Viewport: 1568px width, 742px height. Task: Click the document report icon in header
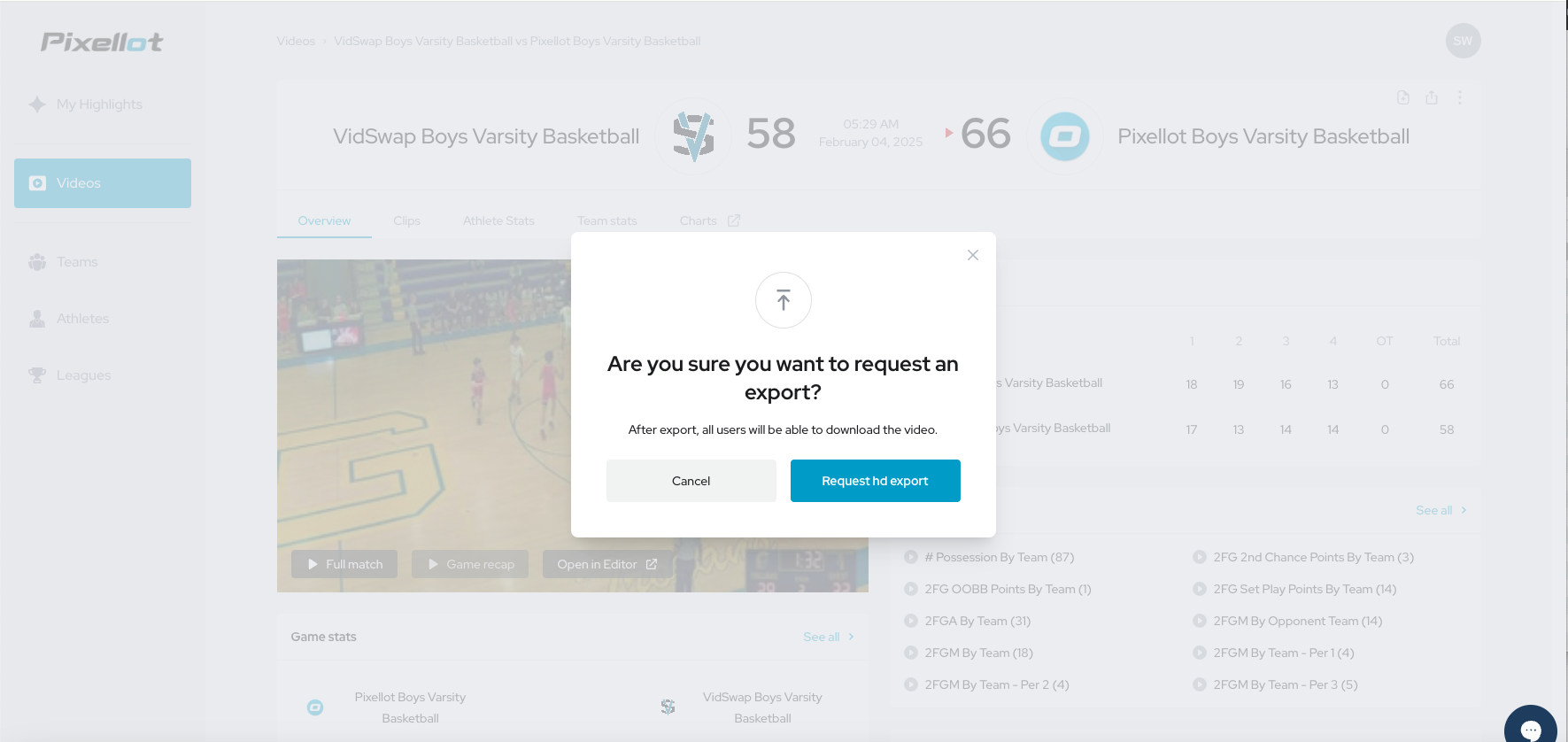click(1403, 97)
